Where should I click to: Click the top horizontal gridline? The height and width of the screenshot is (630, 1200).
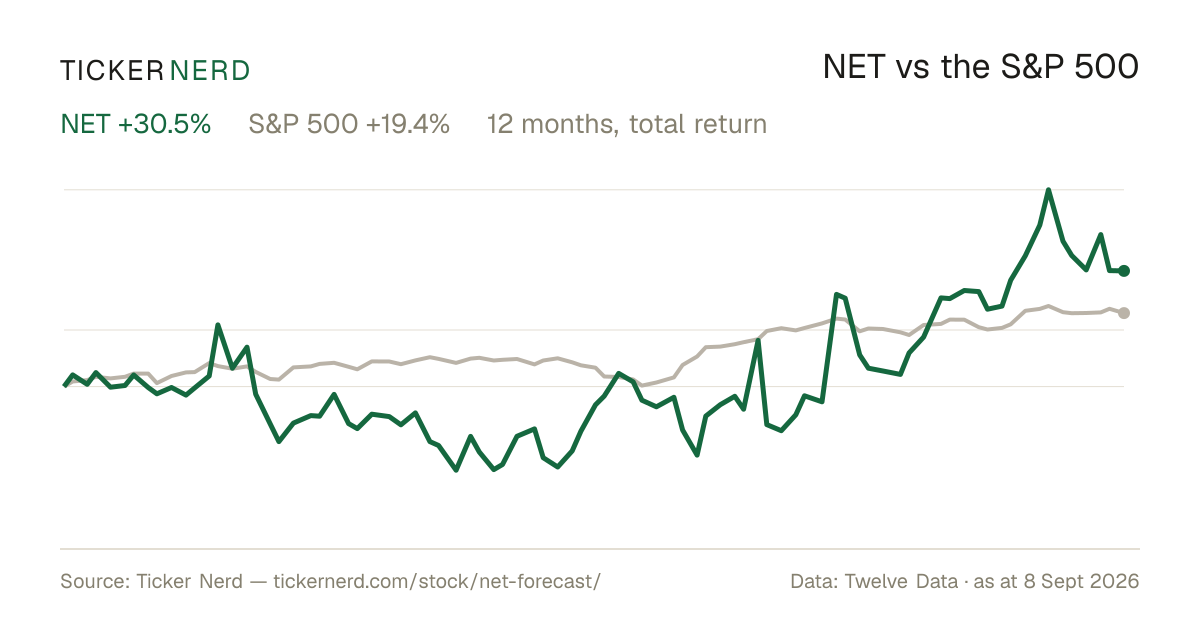tap(594, 189)
